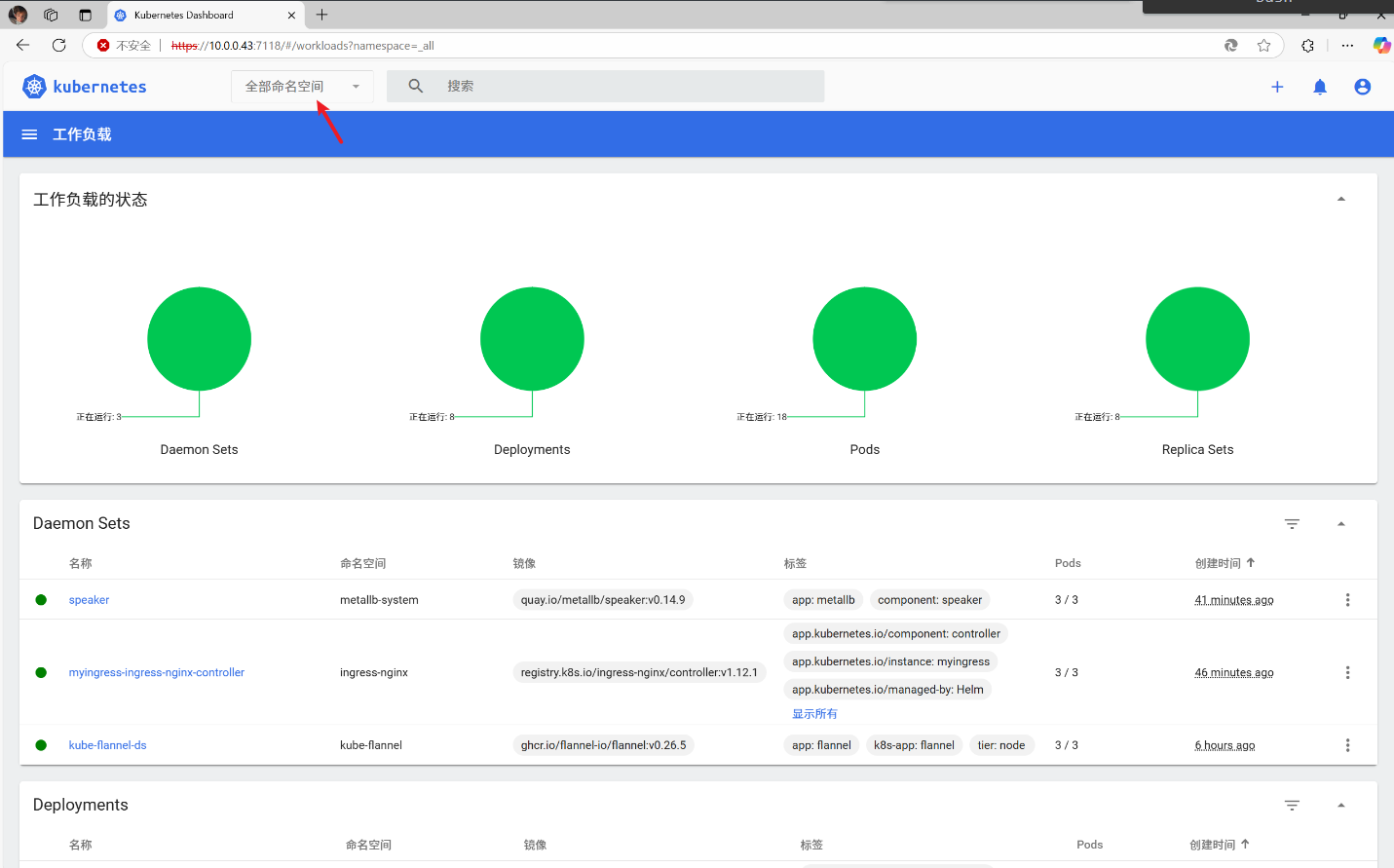
Task: Click the k8s-app: flannel label chip
Action: click(914, 745)
